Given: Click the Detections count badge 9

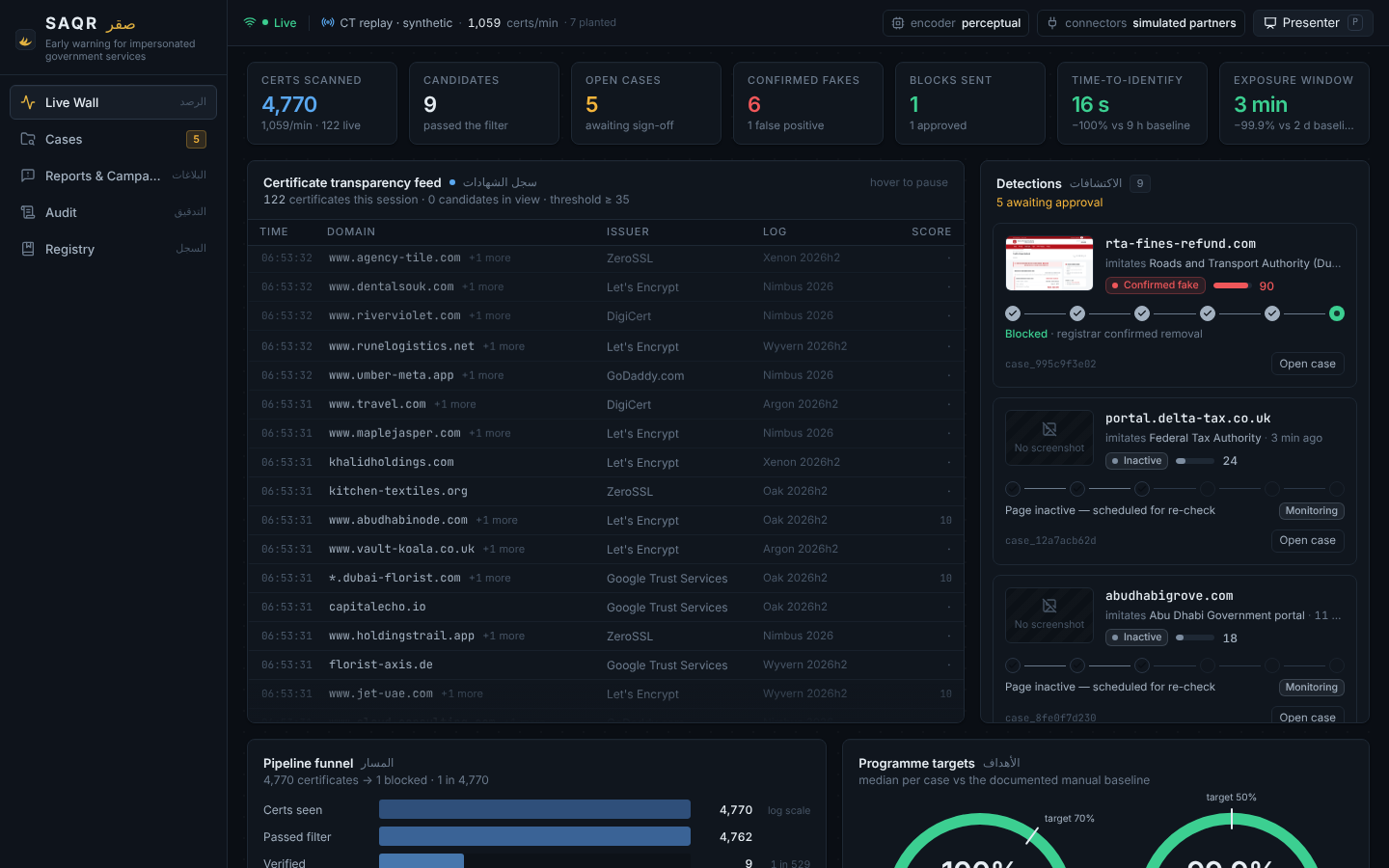Looking at the screenshot, I should 1140,183.
